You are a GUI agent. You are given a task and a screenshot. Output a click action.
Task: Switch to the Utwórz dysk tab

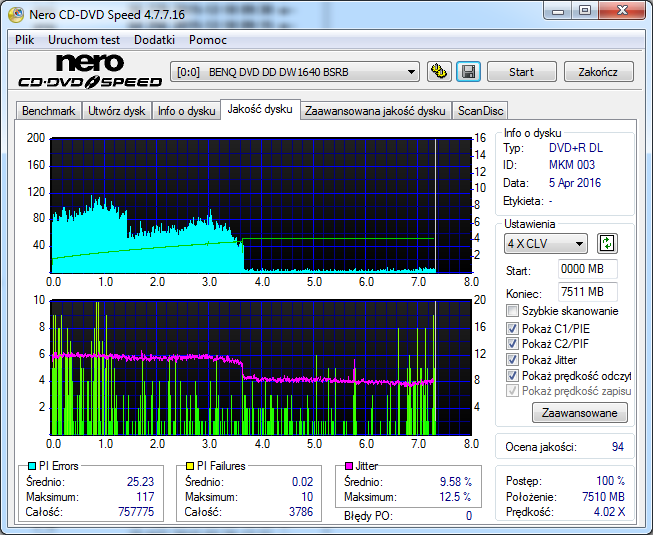point(117,111)
